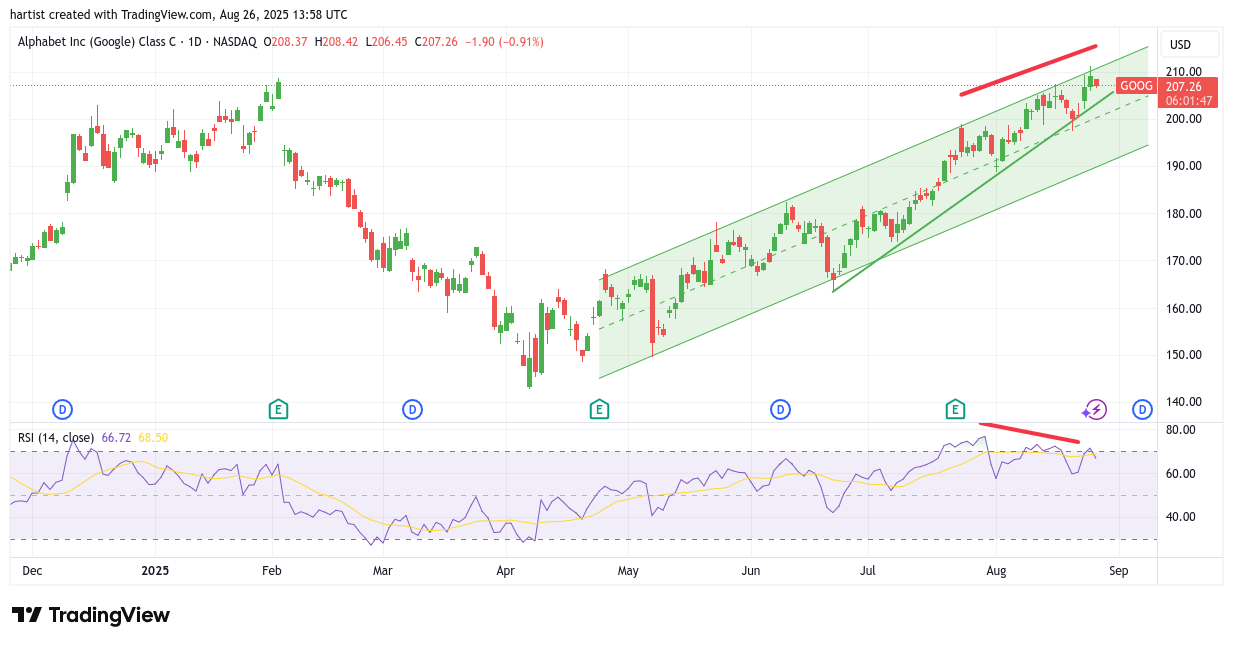Click the Dec label on the time axis
The width and height of the screenshot is (1233, 645).
(32, 571)
